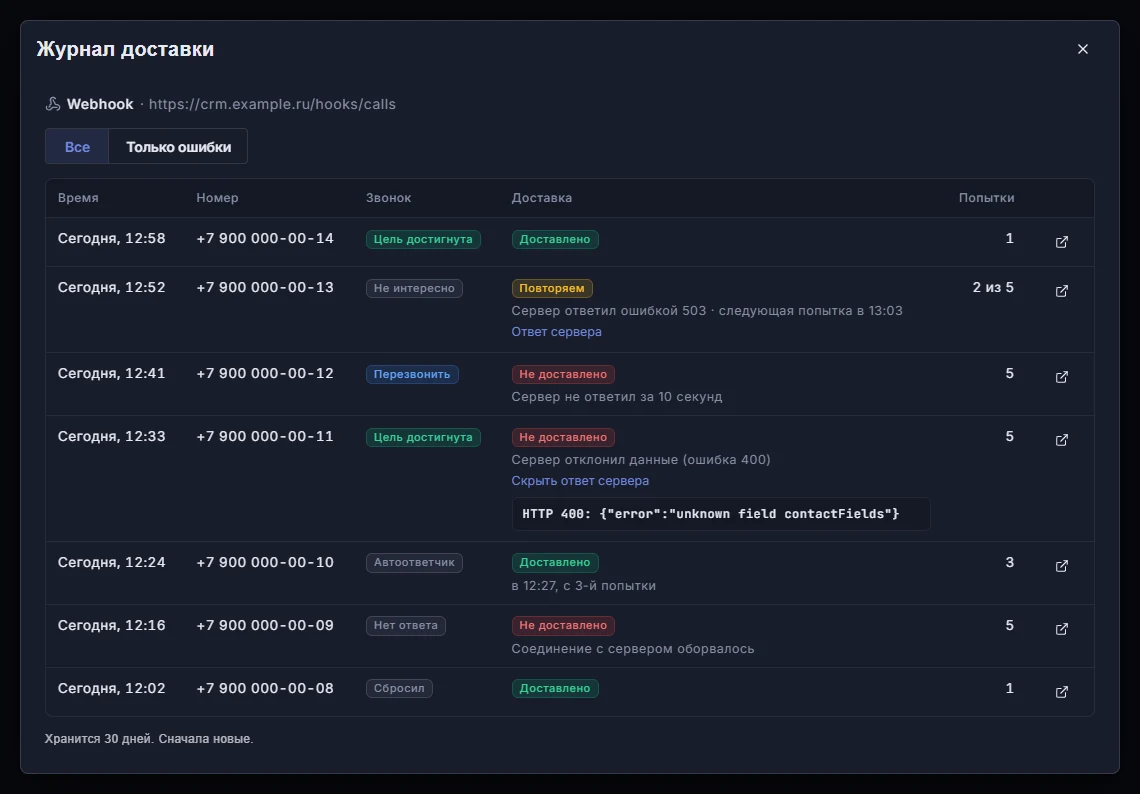This screenshot has height=794, width=1140.
Task: Click phone number +7 900 000-00-10
Action: (265, 562)
